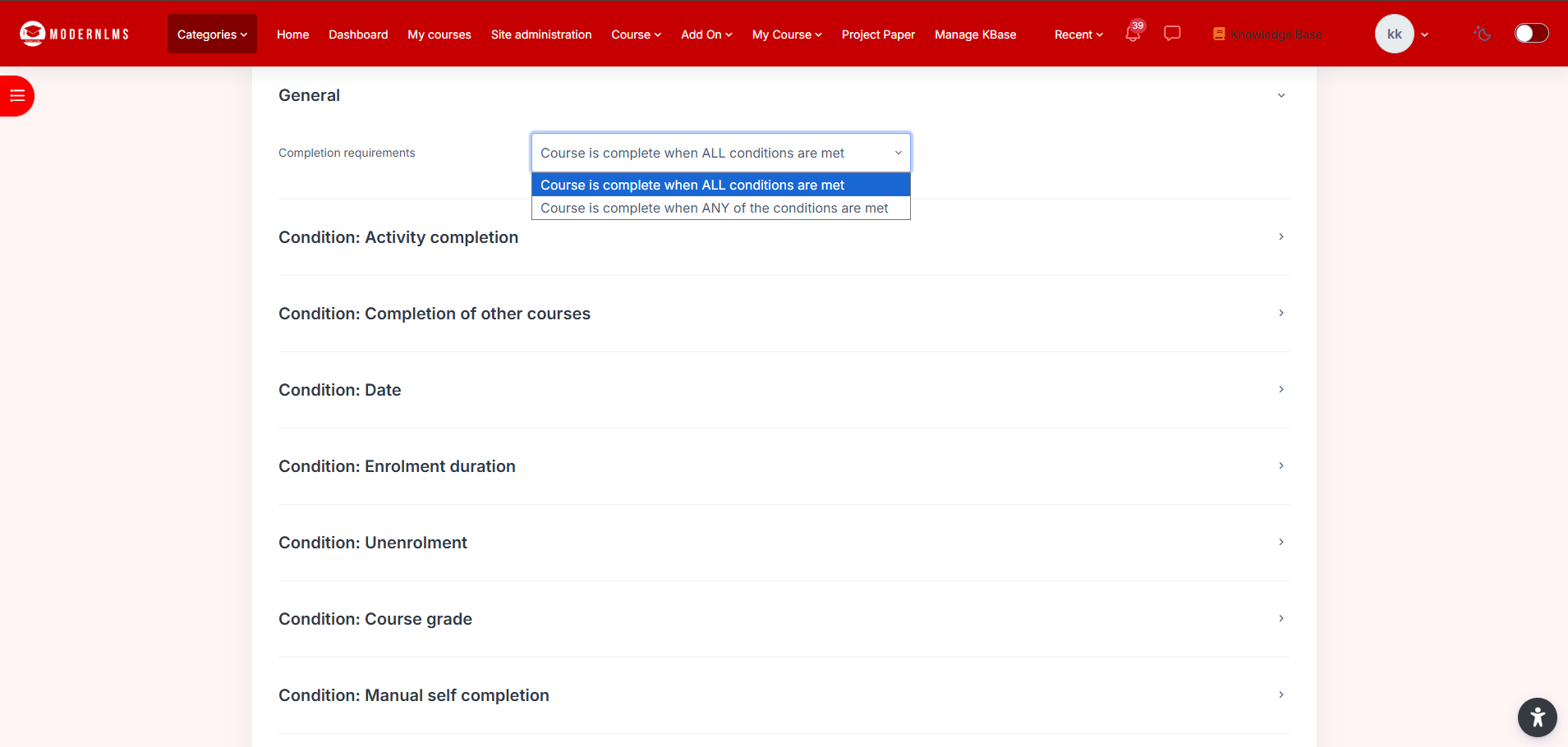This screenshot has width=1568, height=747.
Task: Open My courses in the navbar
Action: pyautogui.click(x=439, y=34)
